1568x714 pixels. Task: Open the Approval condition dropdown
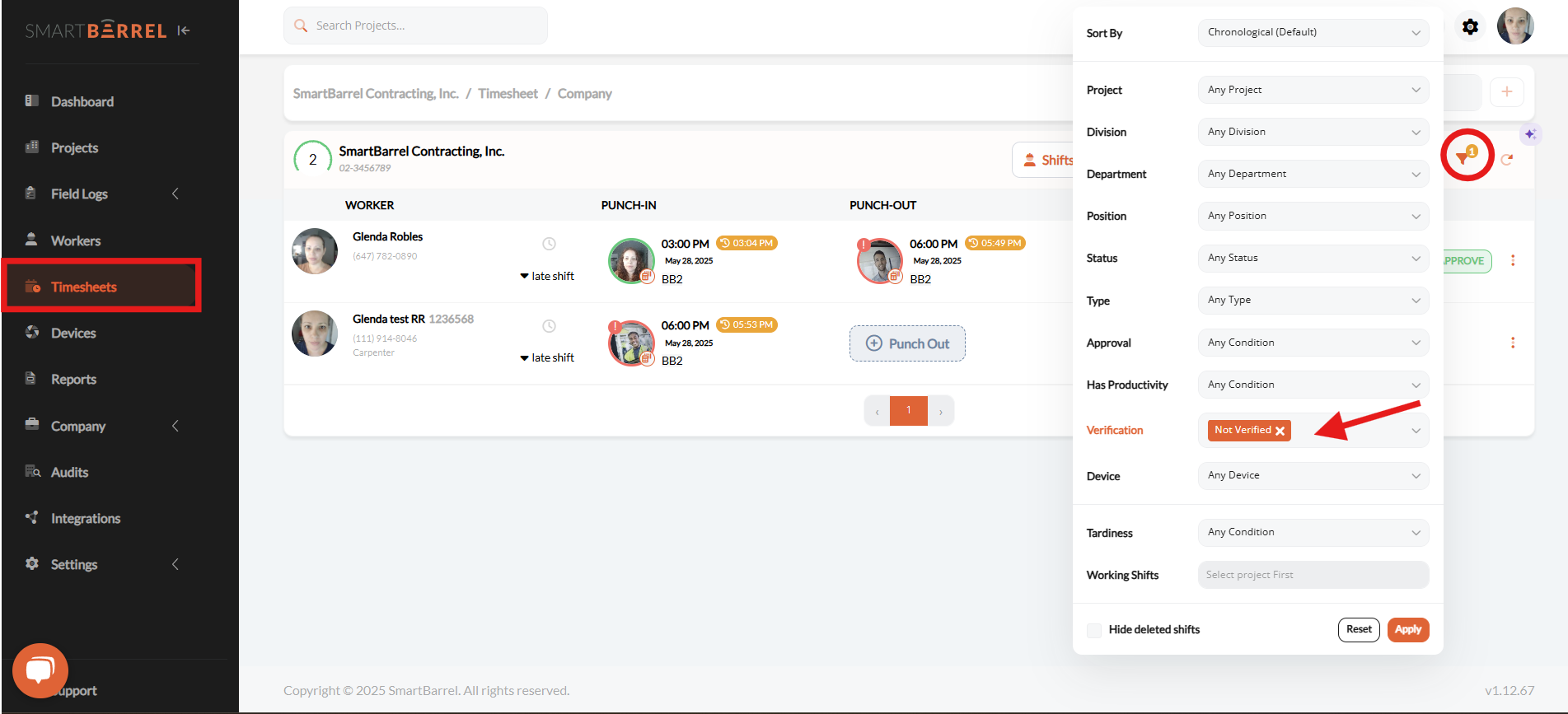1313,343
